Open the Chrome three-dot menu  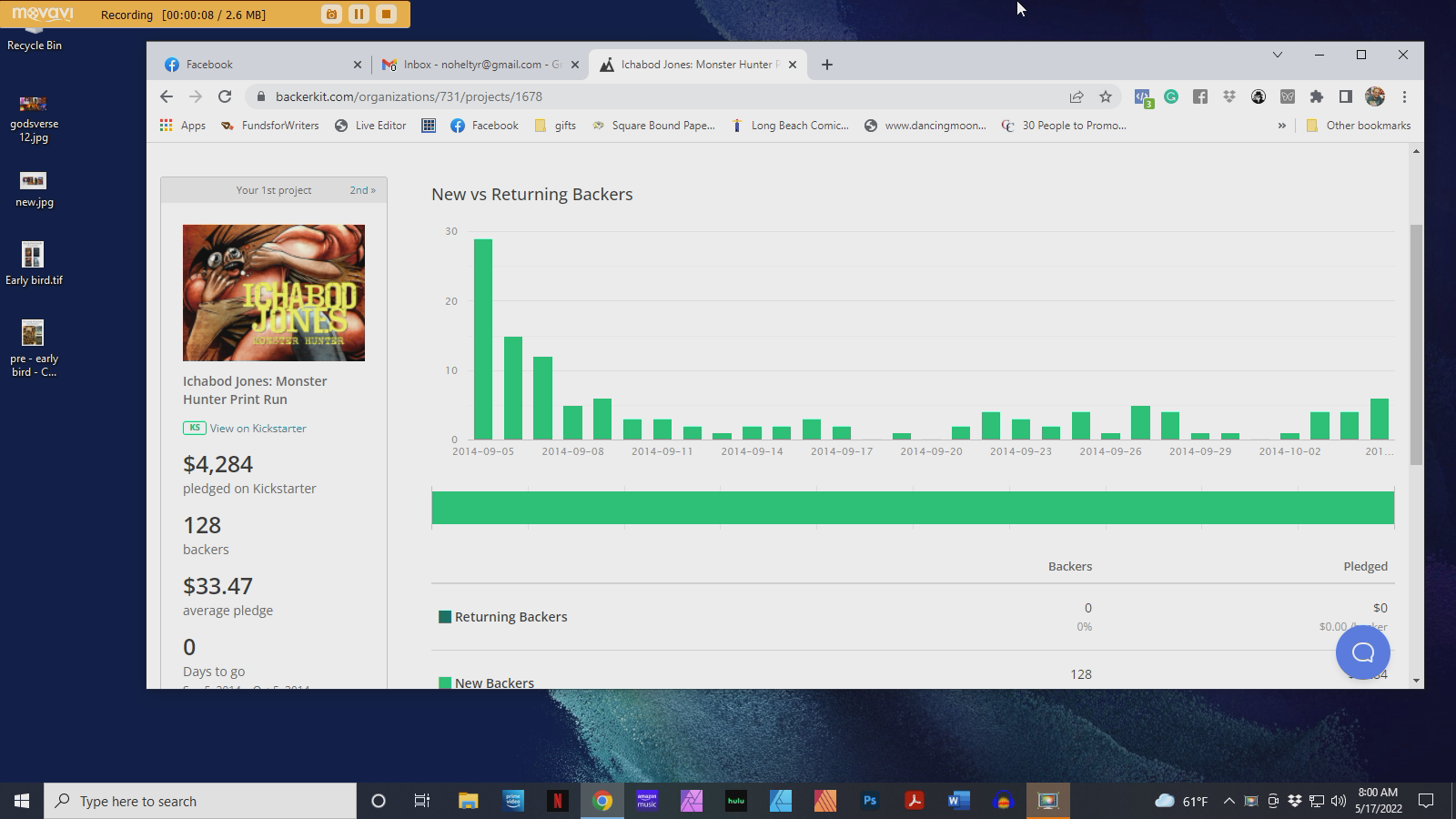(x=1404, y=96)
